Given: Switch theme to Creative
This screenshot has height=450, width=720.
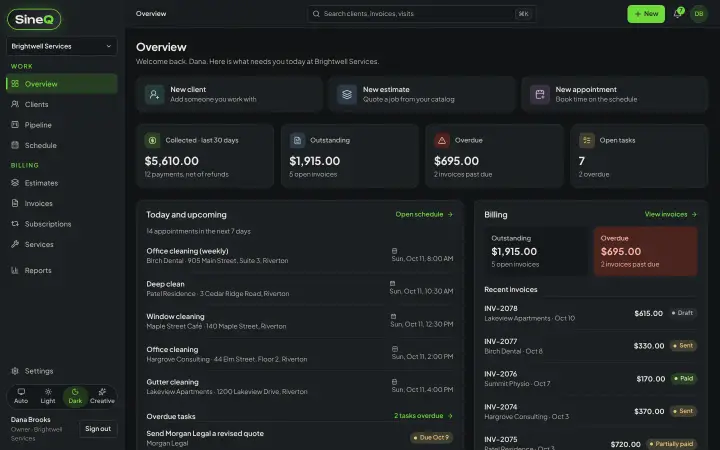Looking at the screenshot, I should 102,396.
